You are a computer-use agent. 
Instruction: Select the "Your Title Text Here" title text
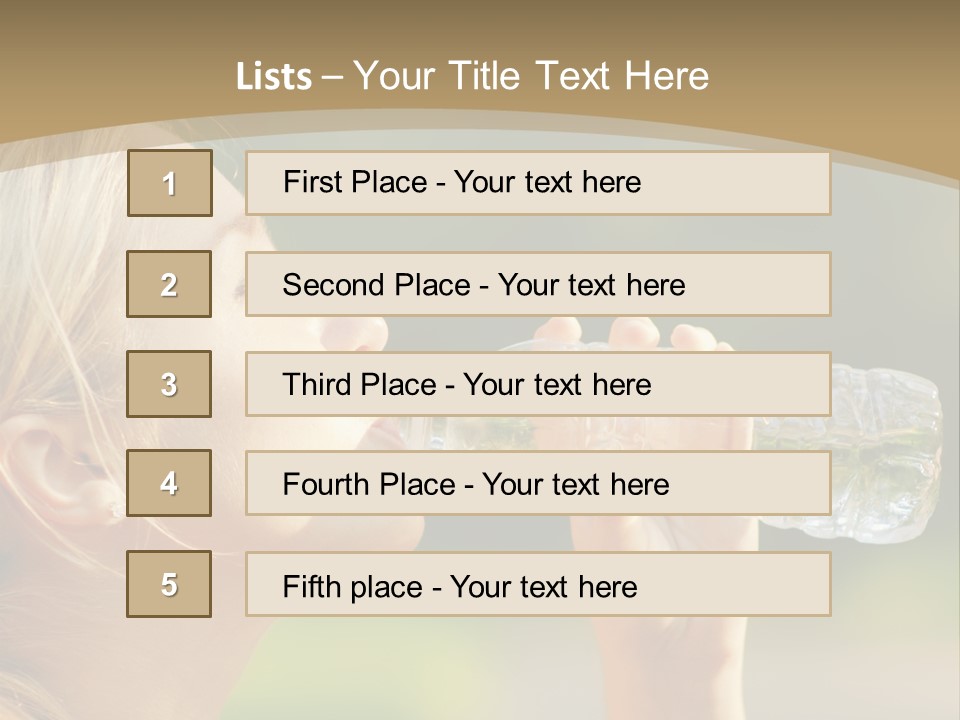pos(531,76)
